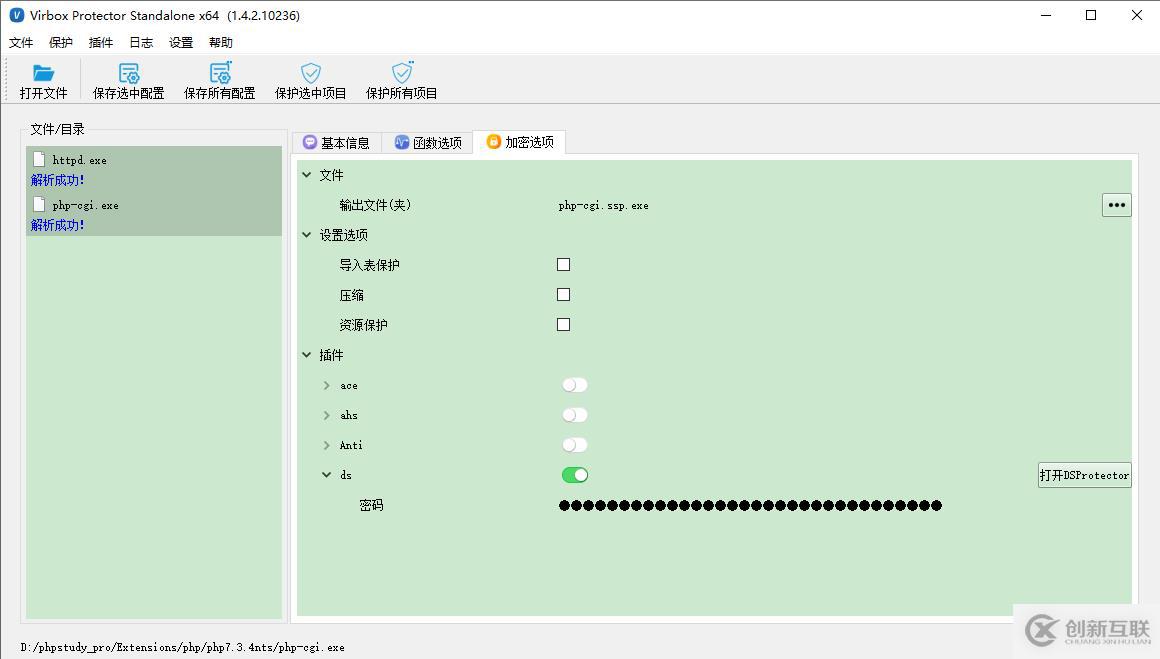Open the 插件 menu
Image resolution: width=1160 pixels, height=659 pixels.
point(101,42)
